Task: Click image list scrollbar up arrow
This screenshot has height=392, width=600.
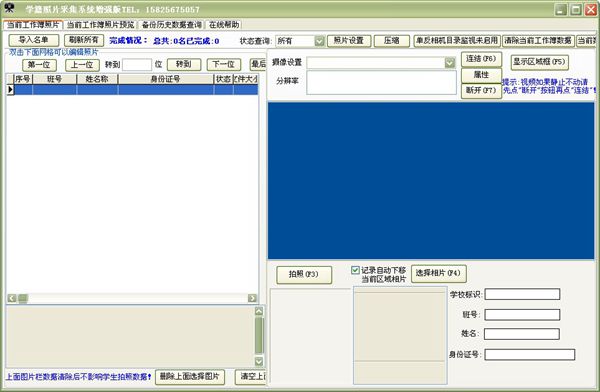Action: pos(259,311)
